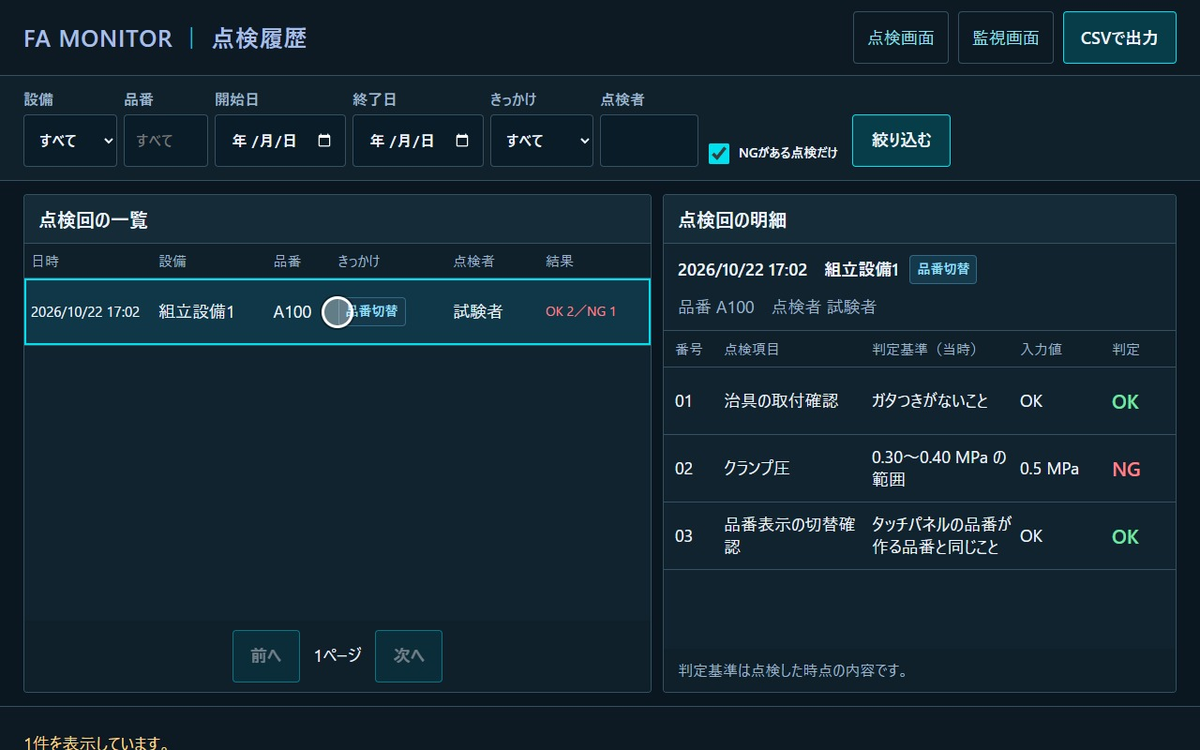Click the OK 2／NG 1 result cell
Image resolution: width=1200 pixels, height=750 pixels.
pos(581,312)
